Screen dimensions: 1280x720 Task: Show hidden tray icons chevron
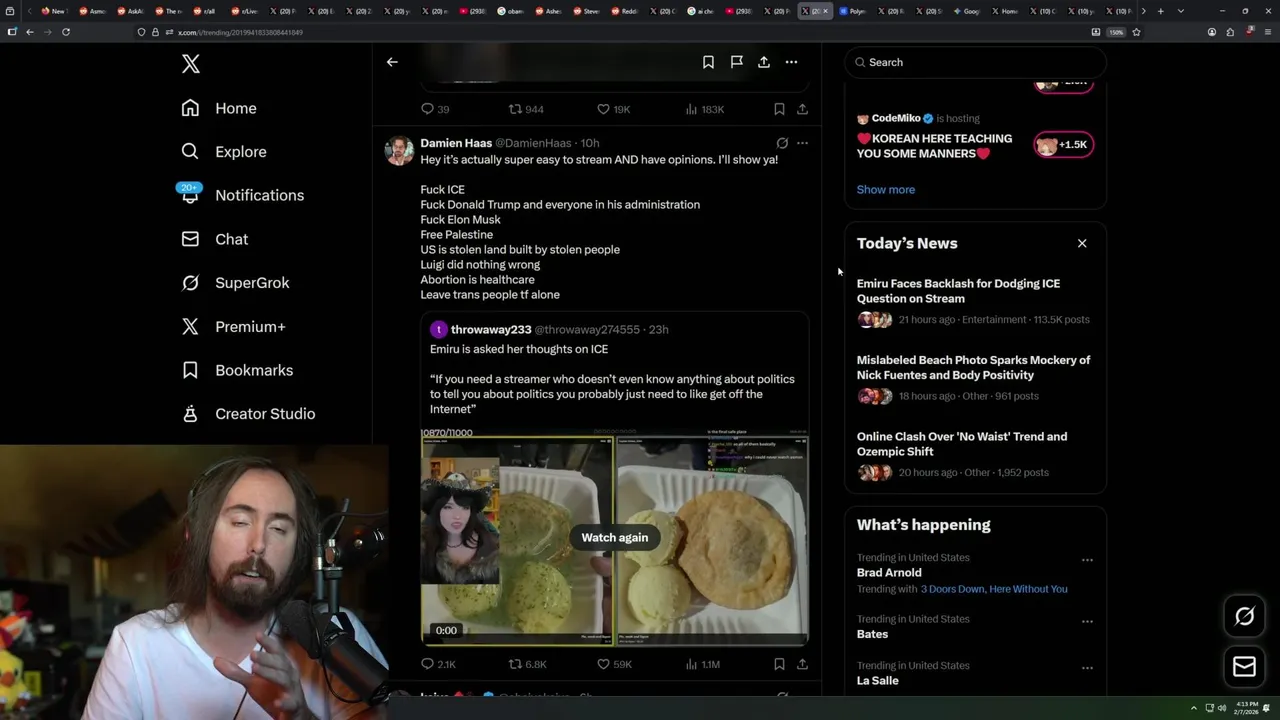click(1193, 708)
